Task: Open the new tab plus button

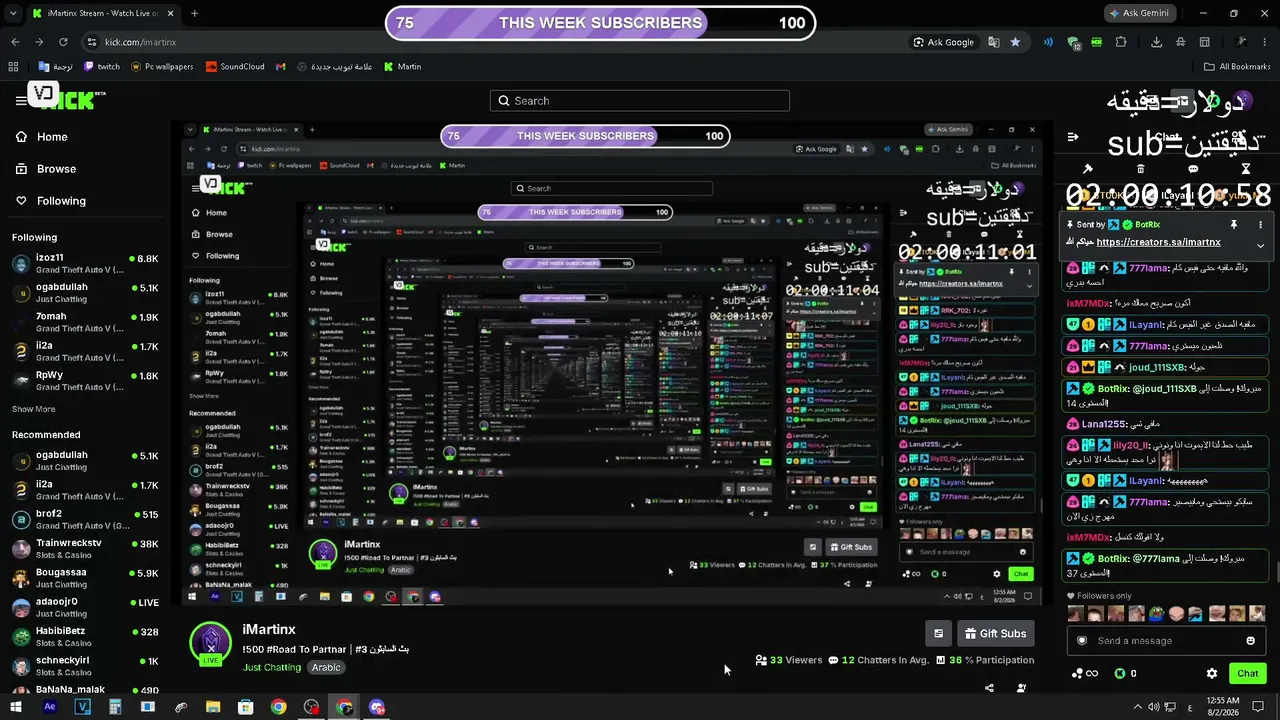Action: click(194, 13)
